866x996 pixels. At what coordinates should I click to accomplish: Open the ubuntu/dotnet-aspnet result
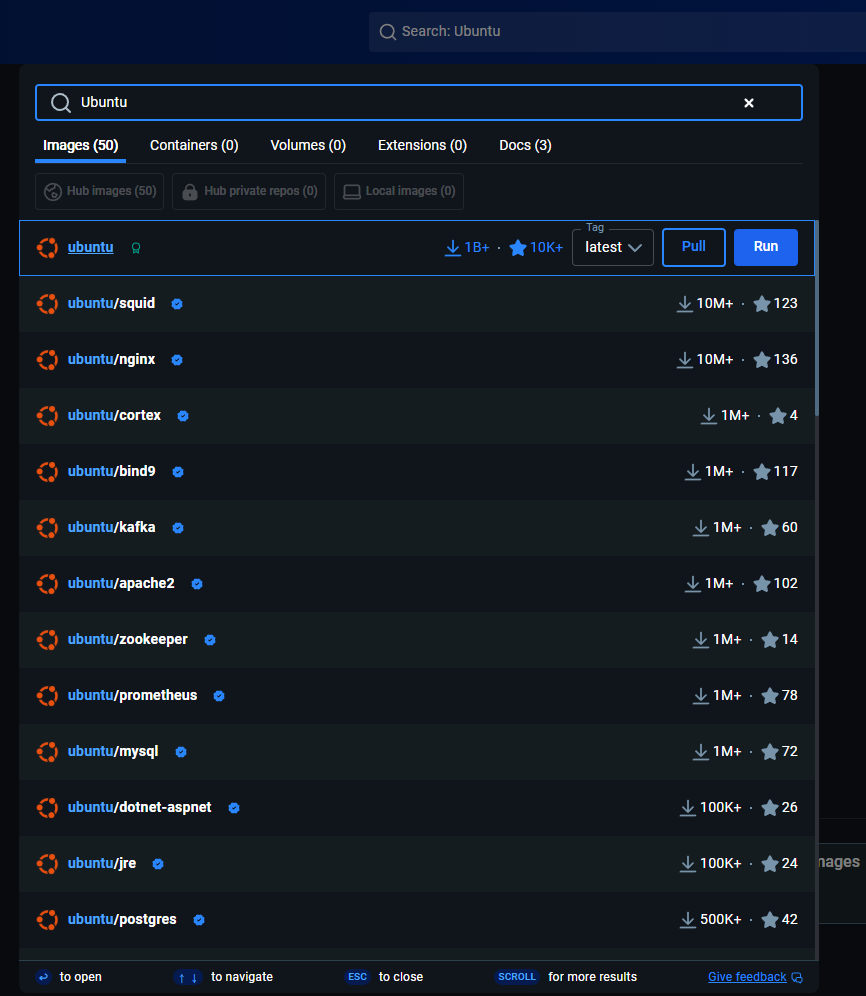(417, 807)
